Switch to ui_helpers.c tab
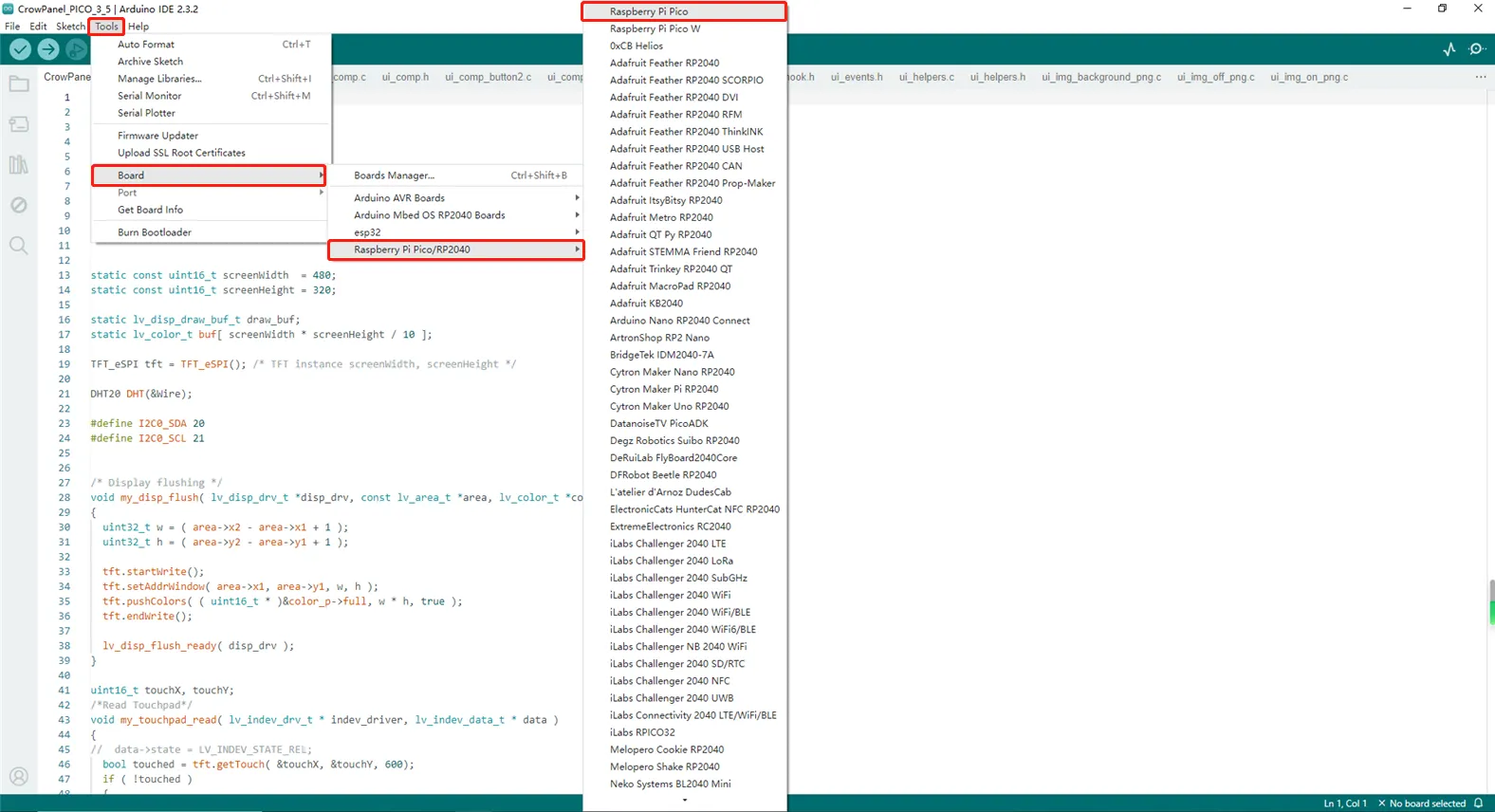The width and height of the screenshot is (1495, 812). (x=926, y=77)
